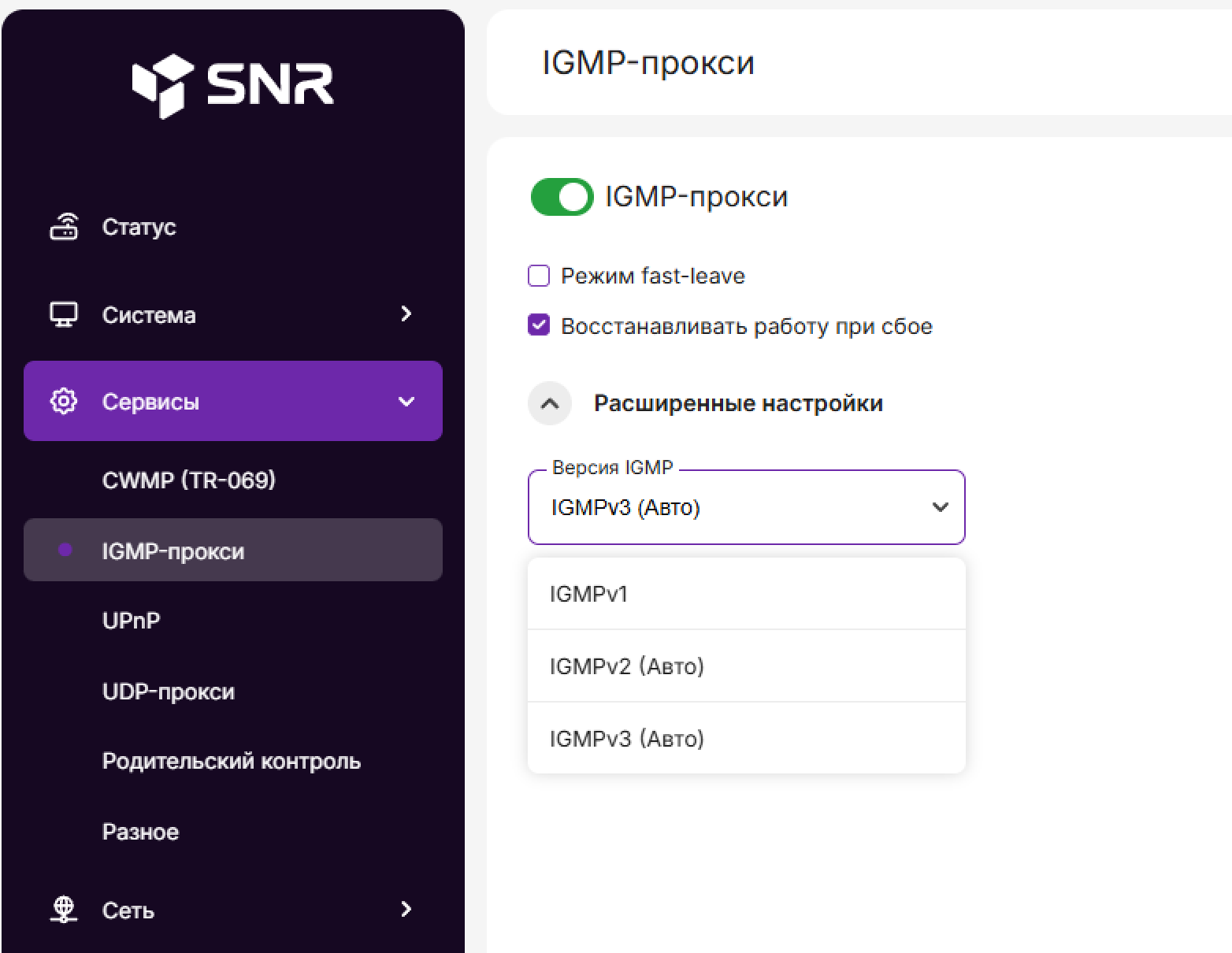Click the Система menu label
Image resolution: width=1232 pixels, height=953 pixels.
[149, 315]
